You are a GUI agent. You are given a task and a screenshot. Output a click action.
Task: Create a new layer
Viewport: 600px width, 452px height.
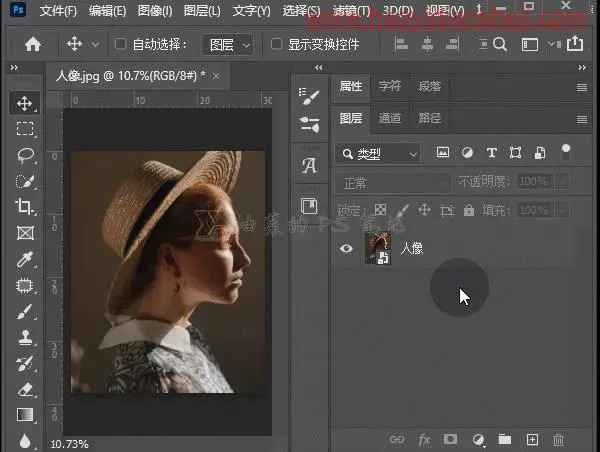[x=532, y=439]
